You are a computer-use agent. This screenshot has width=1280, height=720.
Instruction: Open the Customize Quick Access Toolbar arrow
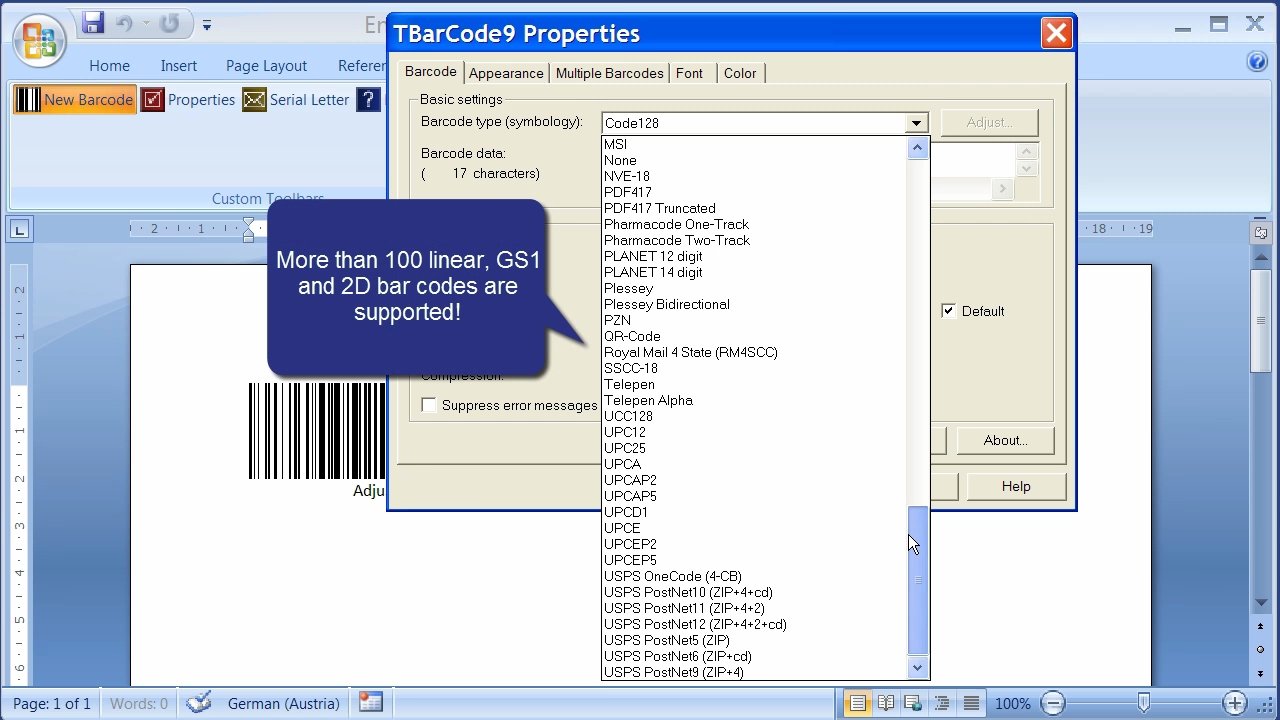(x=207, y=25)
